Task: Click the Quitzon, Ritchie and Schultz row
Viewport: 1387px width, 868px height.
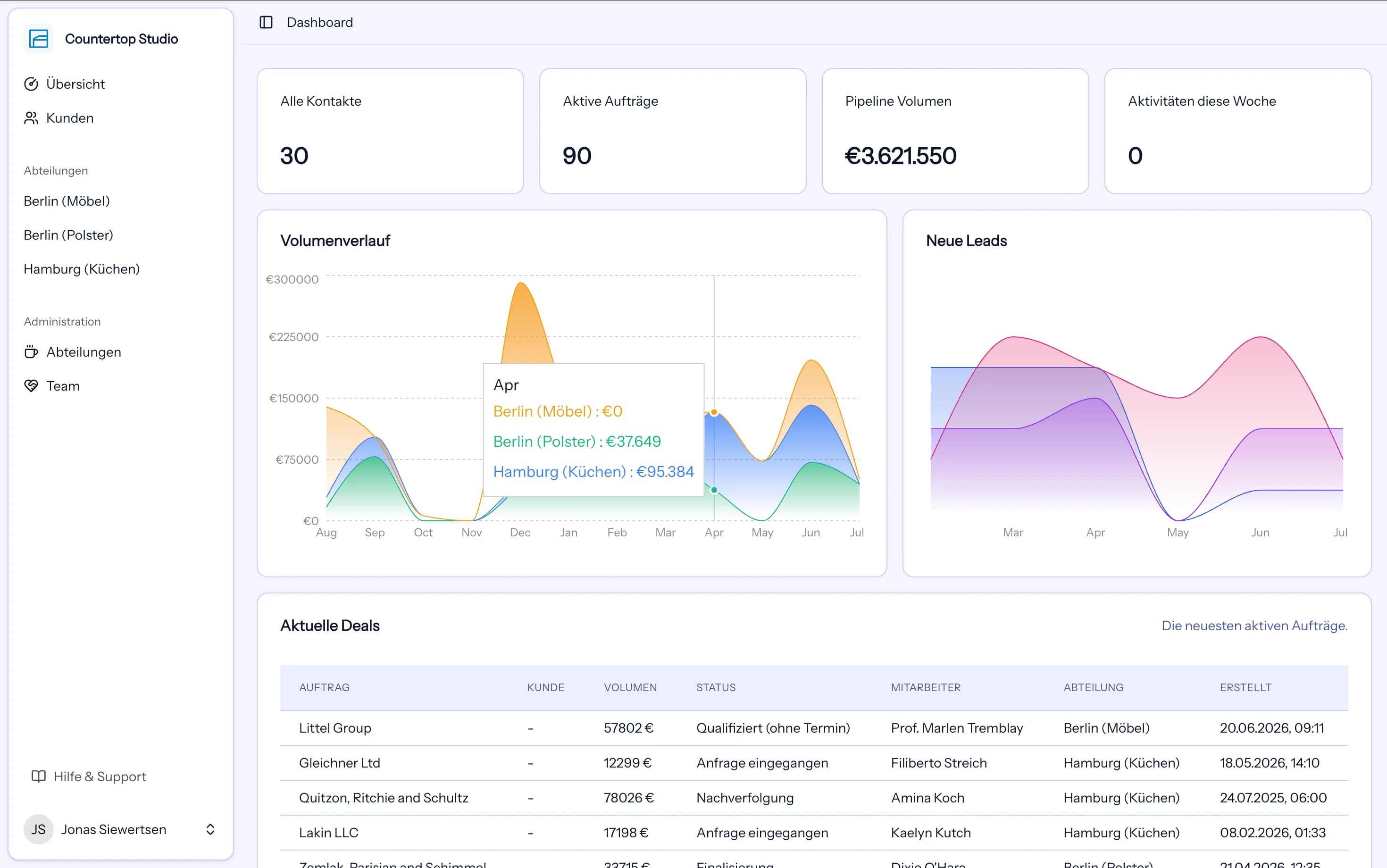Action: tap(814, 798)
